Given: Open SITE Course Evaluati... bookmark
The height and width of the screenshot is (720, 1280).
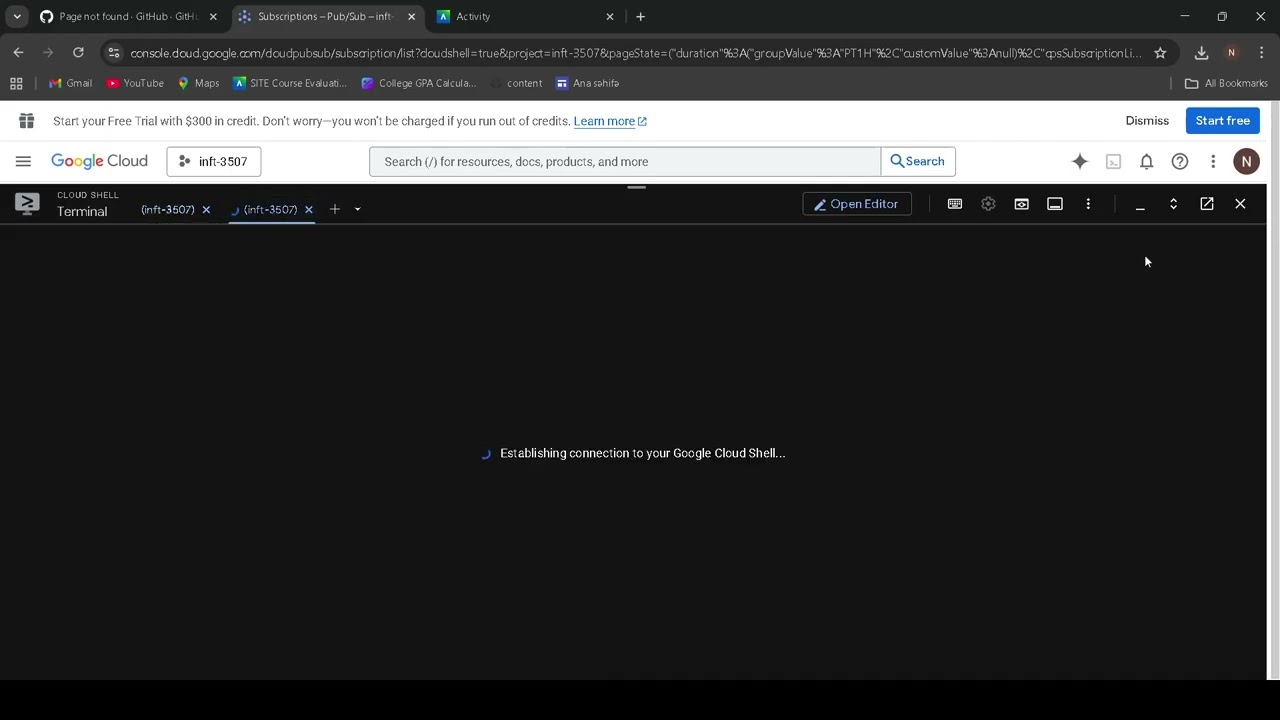Looking at the screenshot, I should tap(290, 83).
